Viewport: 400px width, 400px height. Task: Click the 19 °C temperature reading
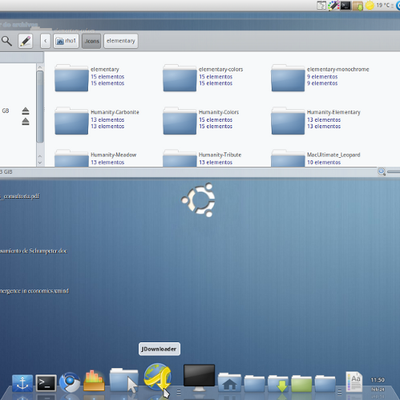(x=383, y=5)
